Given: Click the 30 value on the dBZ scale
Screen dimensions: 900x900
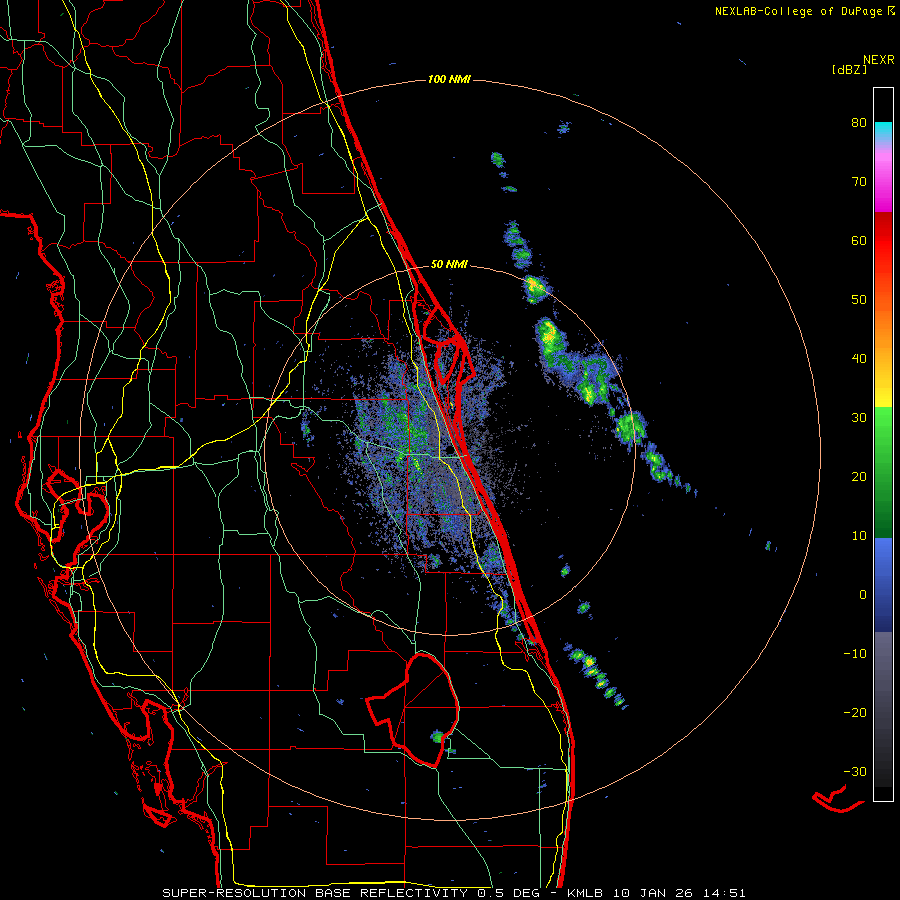Looking at the screenshot, I should coord(859,417).
